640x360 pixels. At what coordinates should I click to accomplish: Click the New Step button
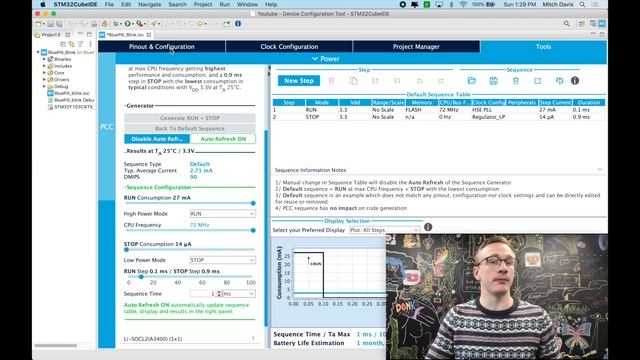pos(299,81)
